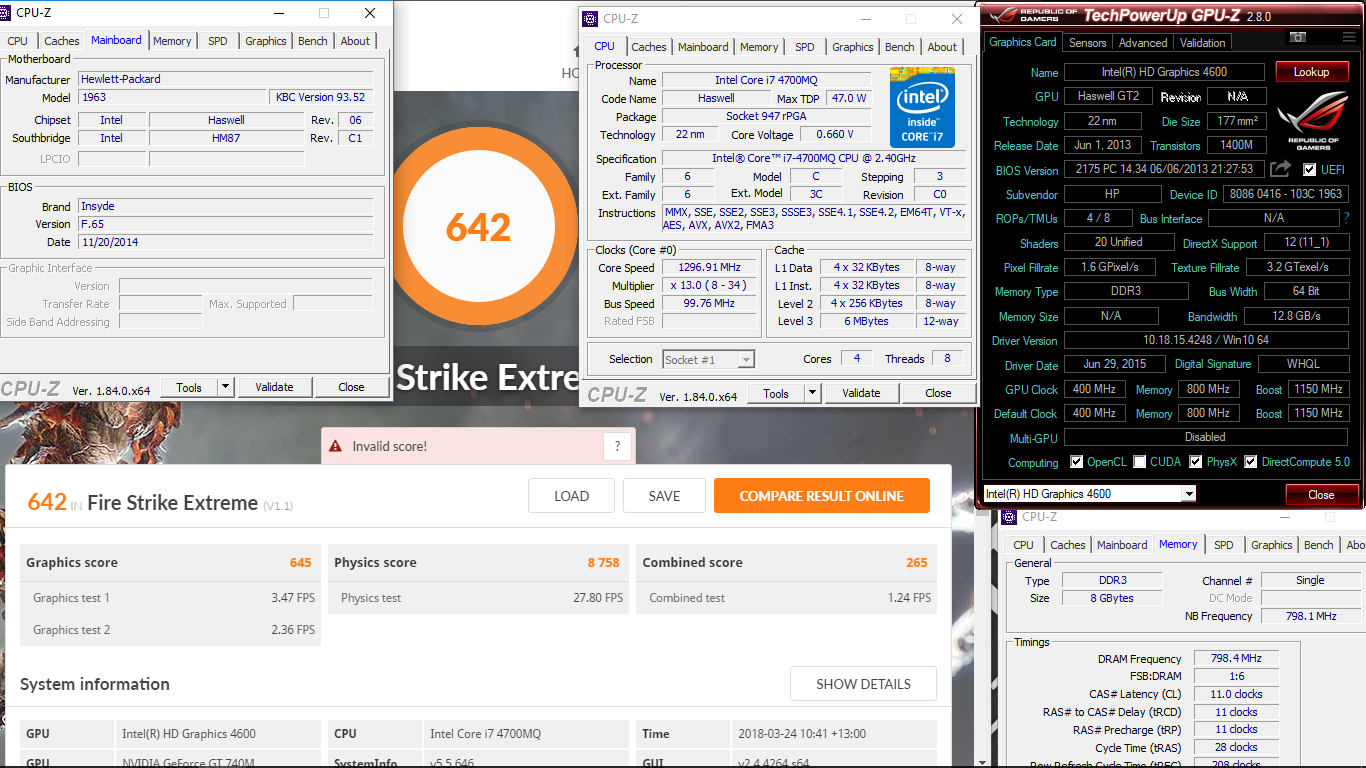Click the Multiplier value x 13.0 ( 8 - 34 )
The height and width of the screenshot is (768, 1366).
[710, 286]
